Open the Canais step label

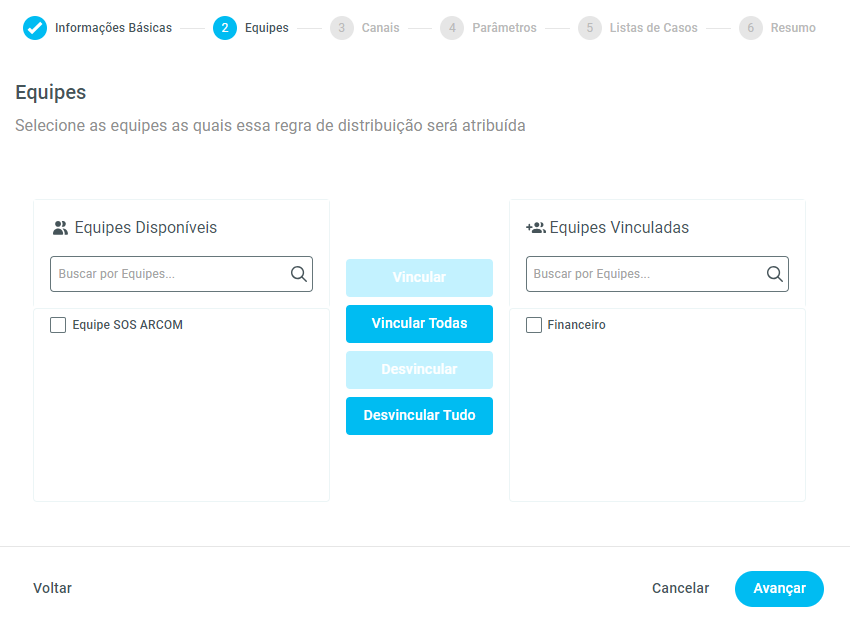tap(380, 28)
